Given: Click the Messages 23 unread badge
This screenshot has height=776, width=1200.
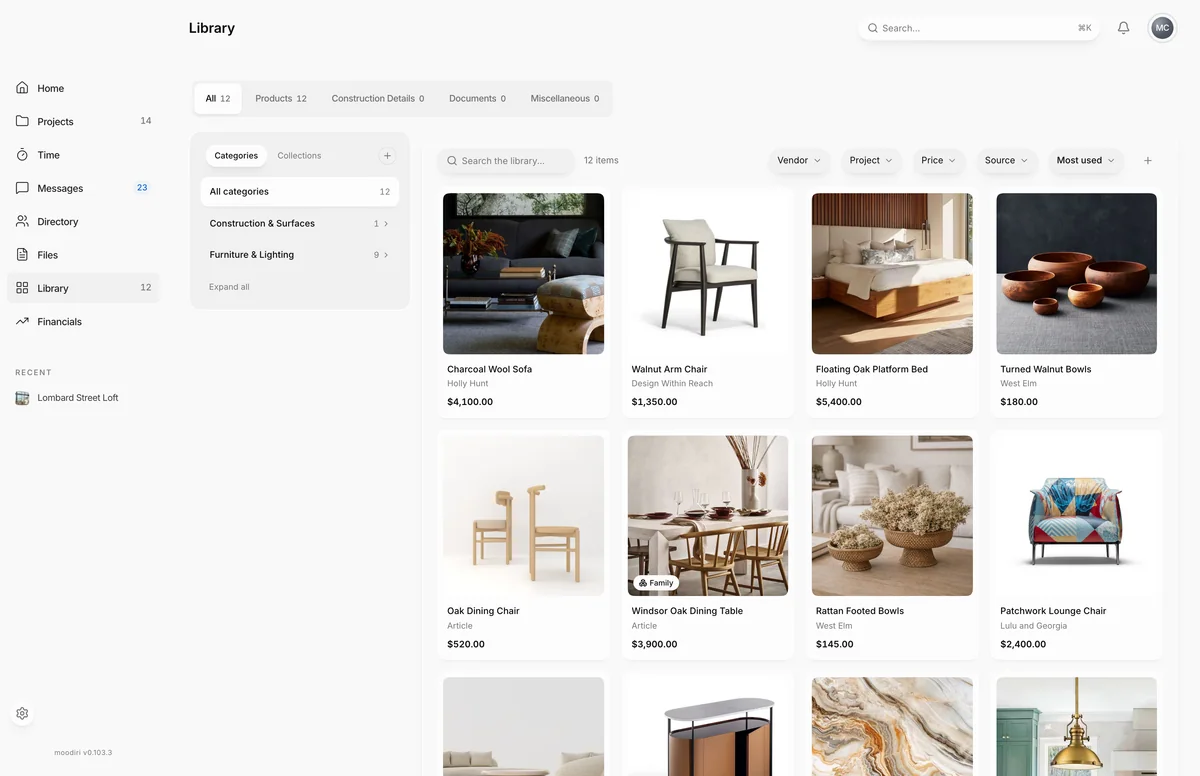Looking at the screenshot, I should [x=142, y=187].
